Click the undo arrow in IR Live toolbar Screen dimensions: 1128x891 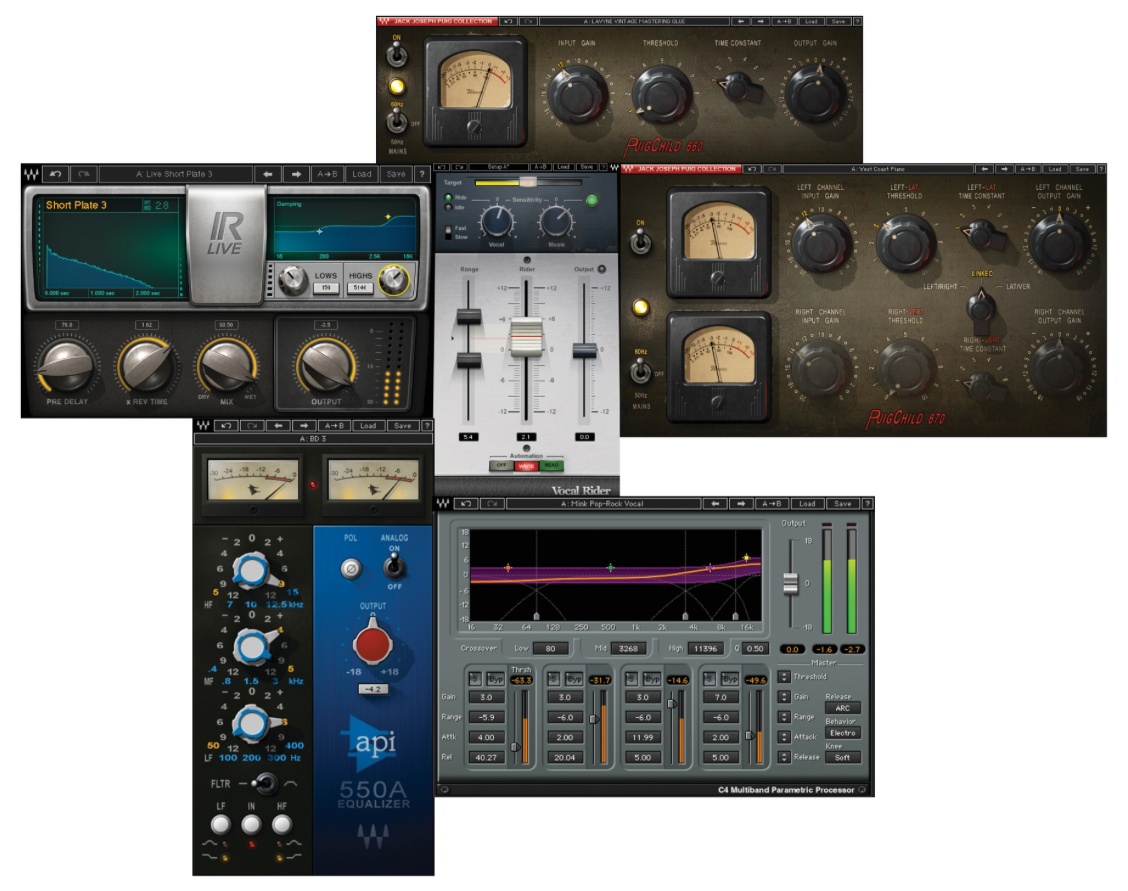point(57,174)
